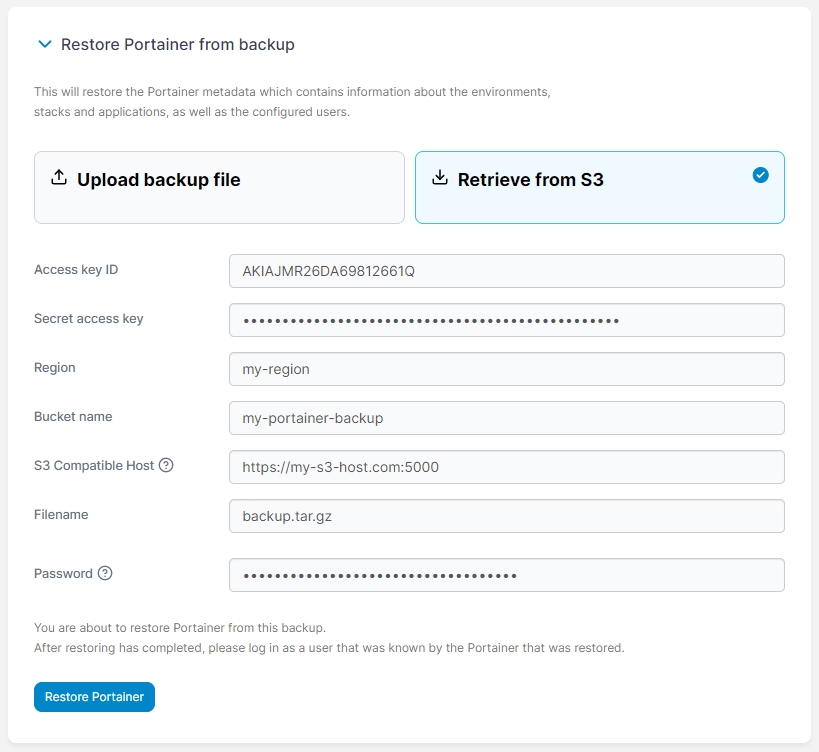Click into the Secret access key field
This screenshot has width=819, height=752.
506,320
